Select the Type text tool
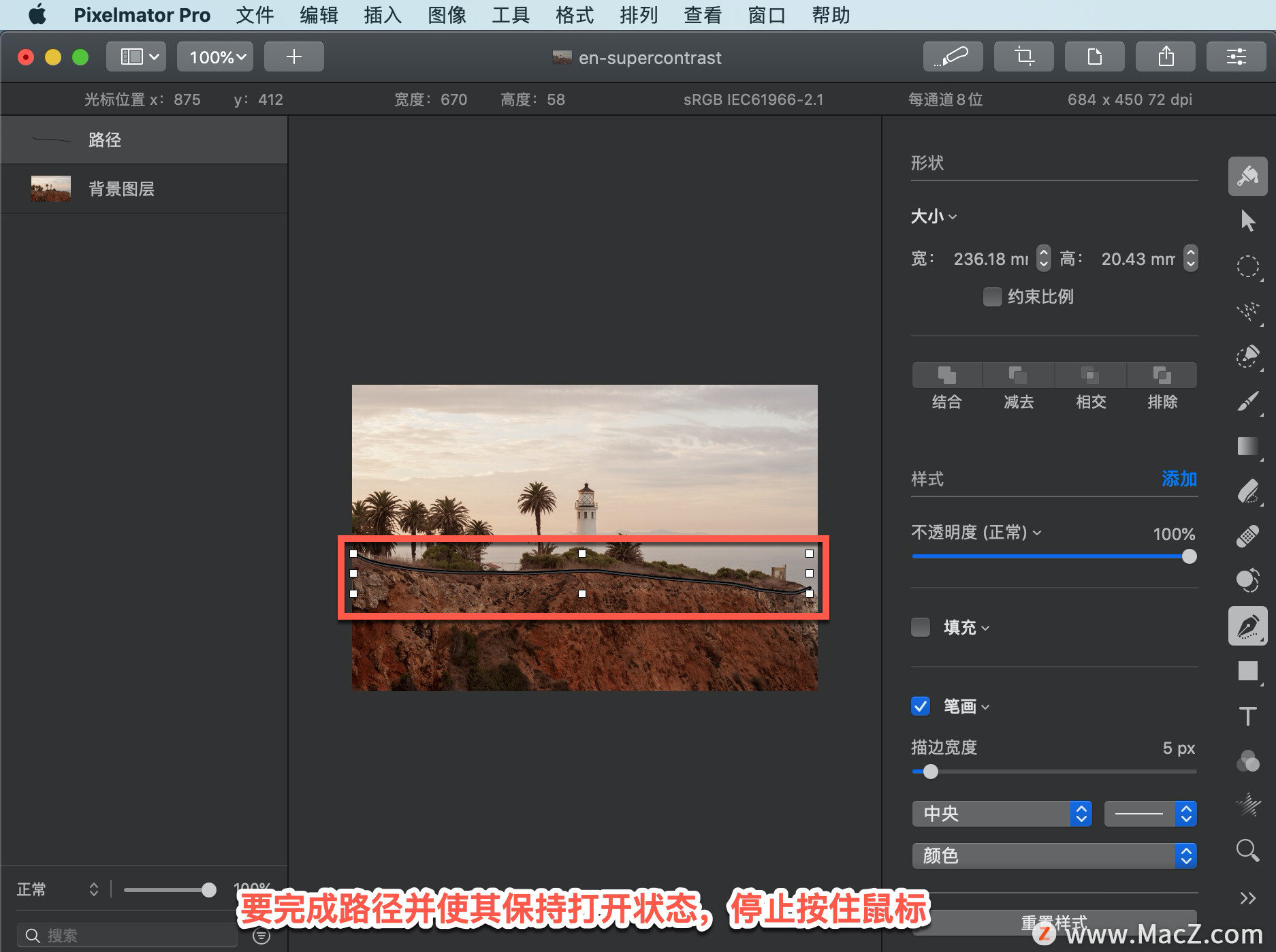Image resolution: width=1276 pixels, height=952 pixels. (1247, 716)
